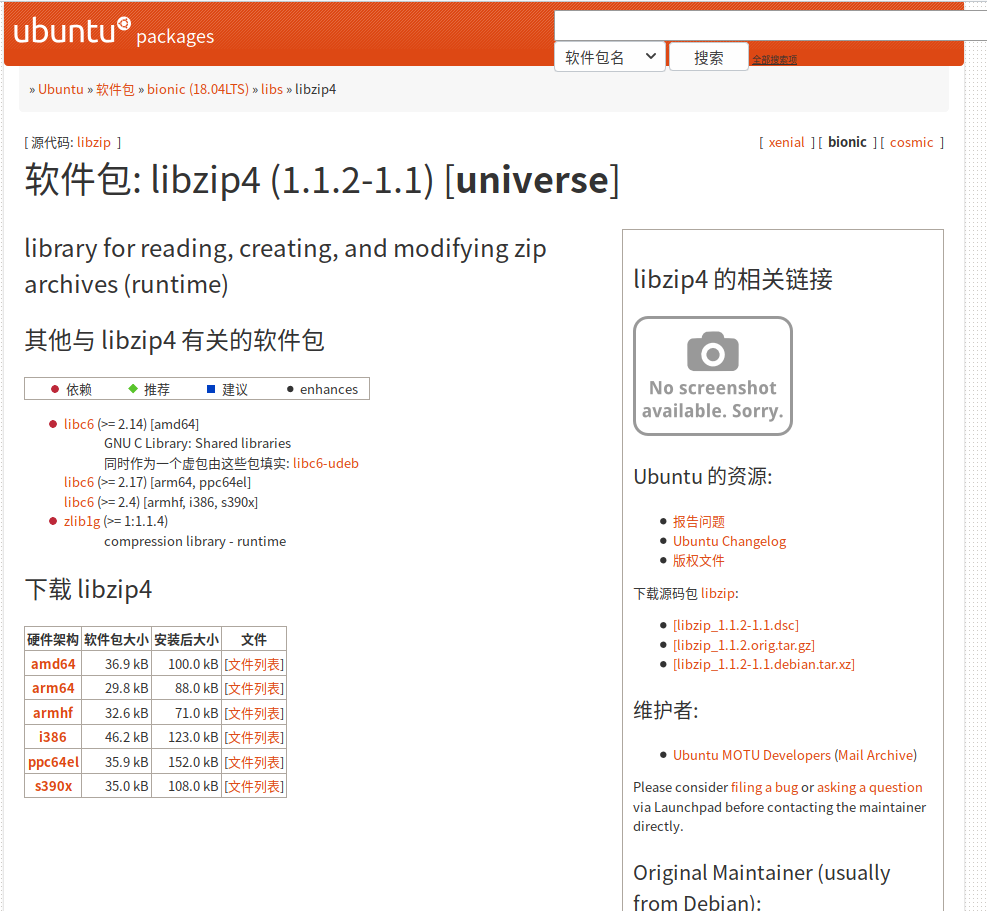The height and width of the screenshot is (911, 987).
Task: Click the green 推荐 (recommends) legend diamond
Action: pyautogui.click(x=131, y=389)
